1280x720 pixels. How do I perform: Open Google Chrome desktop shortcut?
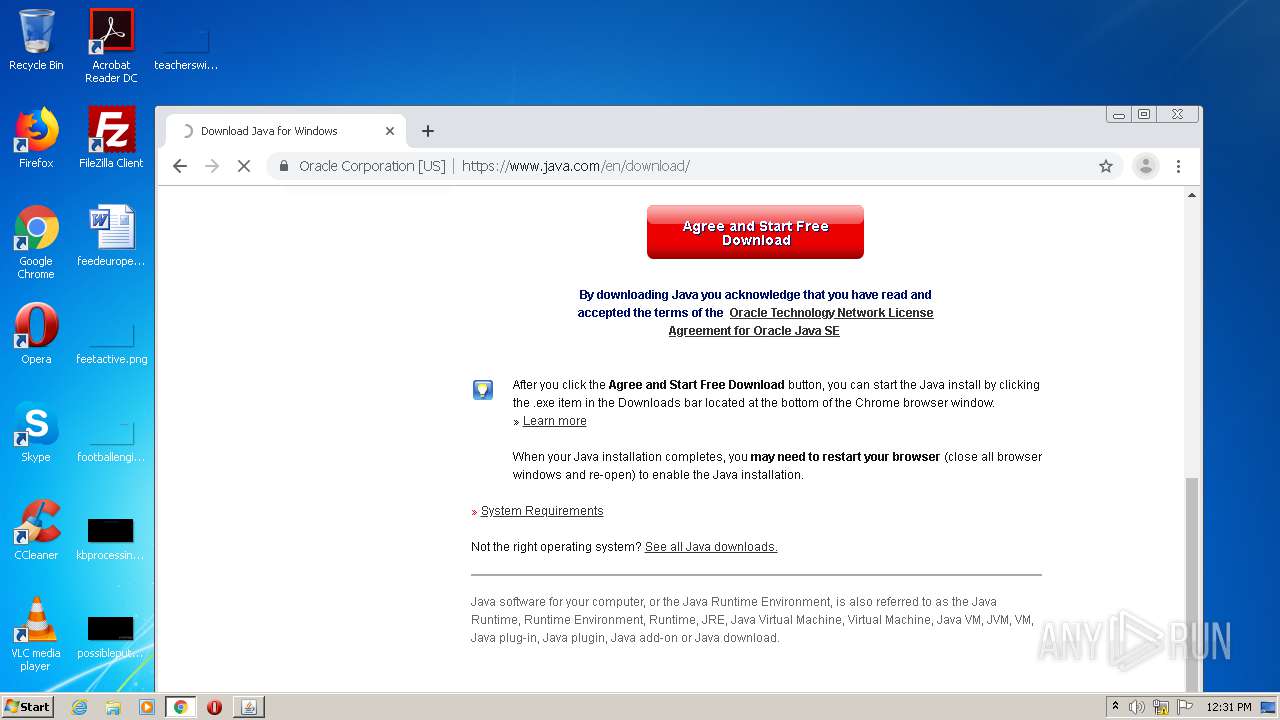click(36, 242)
